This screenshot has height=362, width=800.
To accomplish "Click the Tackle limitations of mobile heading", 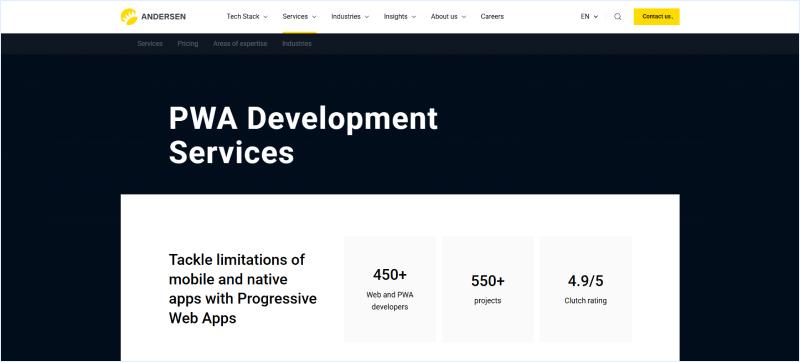I will (243, 289).
